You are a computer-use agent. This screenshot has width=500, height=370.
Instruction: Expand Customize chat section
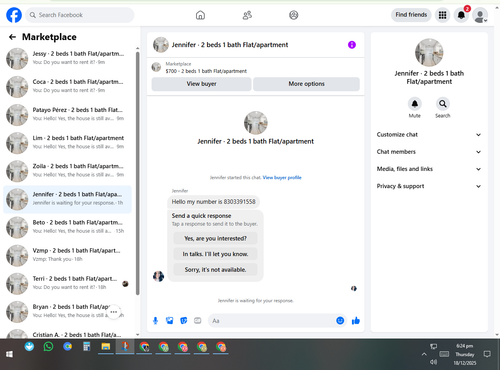[x=429, y=135]
